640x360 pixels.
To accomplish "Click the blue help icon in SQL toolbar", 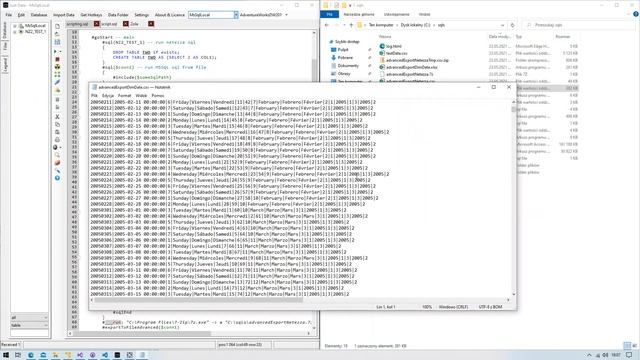I will click(57, 178).
